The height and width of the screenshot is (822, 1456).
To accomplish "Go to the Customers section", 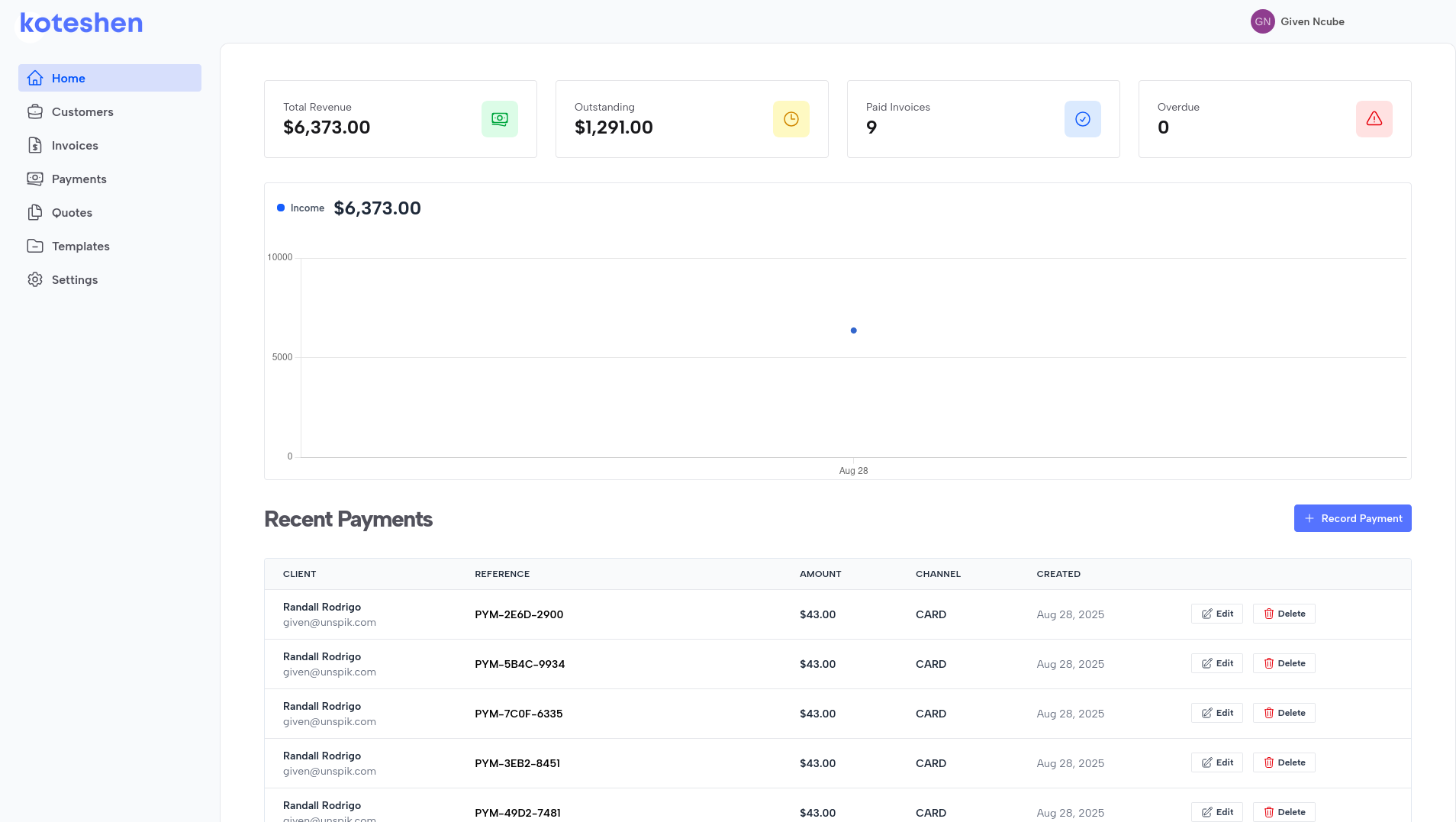I will tap(110, 111).
